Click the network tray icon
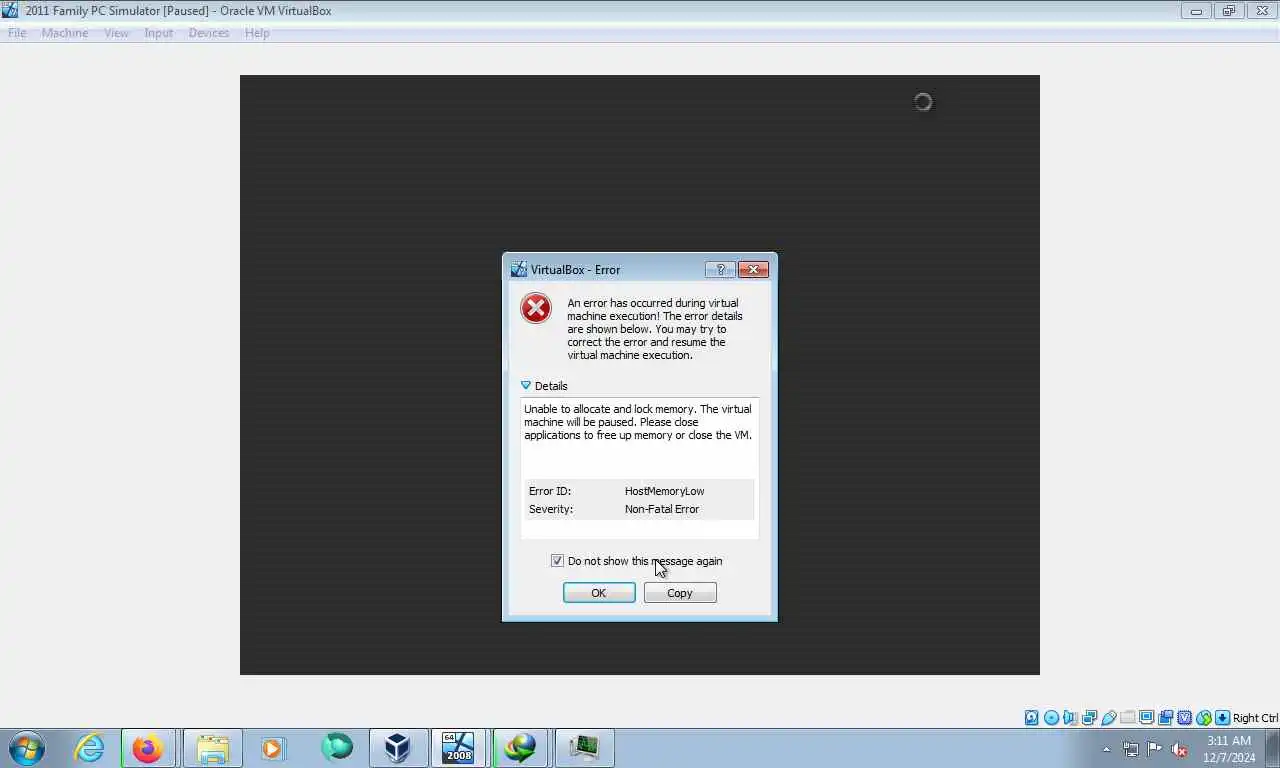Image resolution: width=1280 pixels, height=768 pixels. 1131,749
